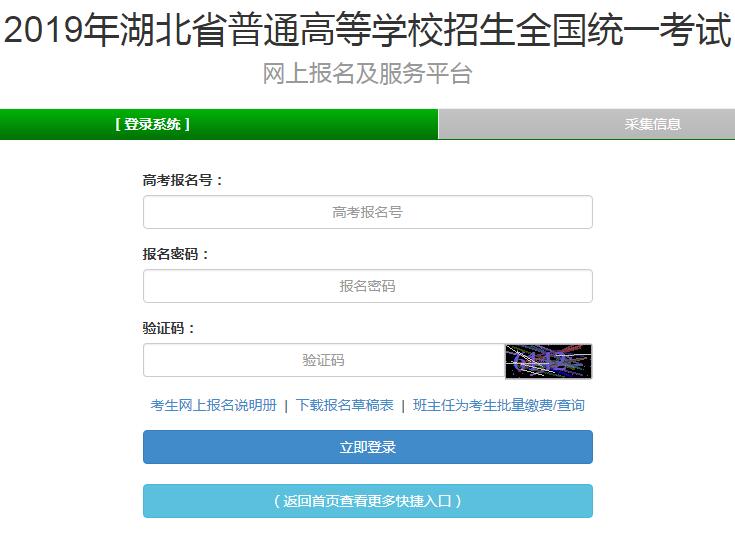Focus the 验证码 input field
This screenshot has width=735, height=534.
324,360
